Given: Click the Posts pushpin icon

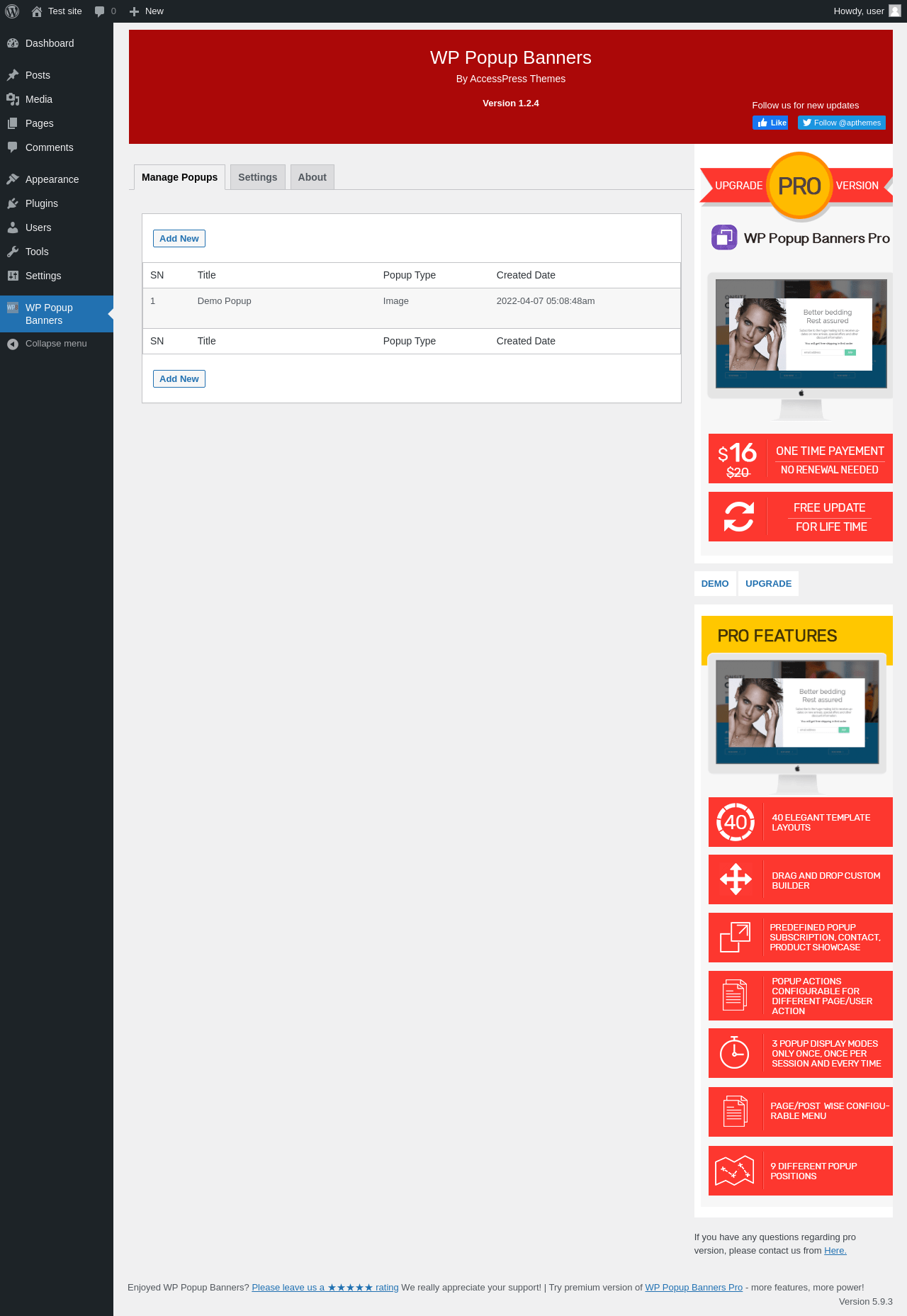Looking at the screenshot, I should point(13,75).
